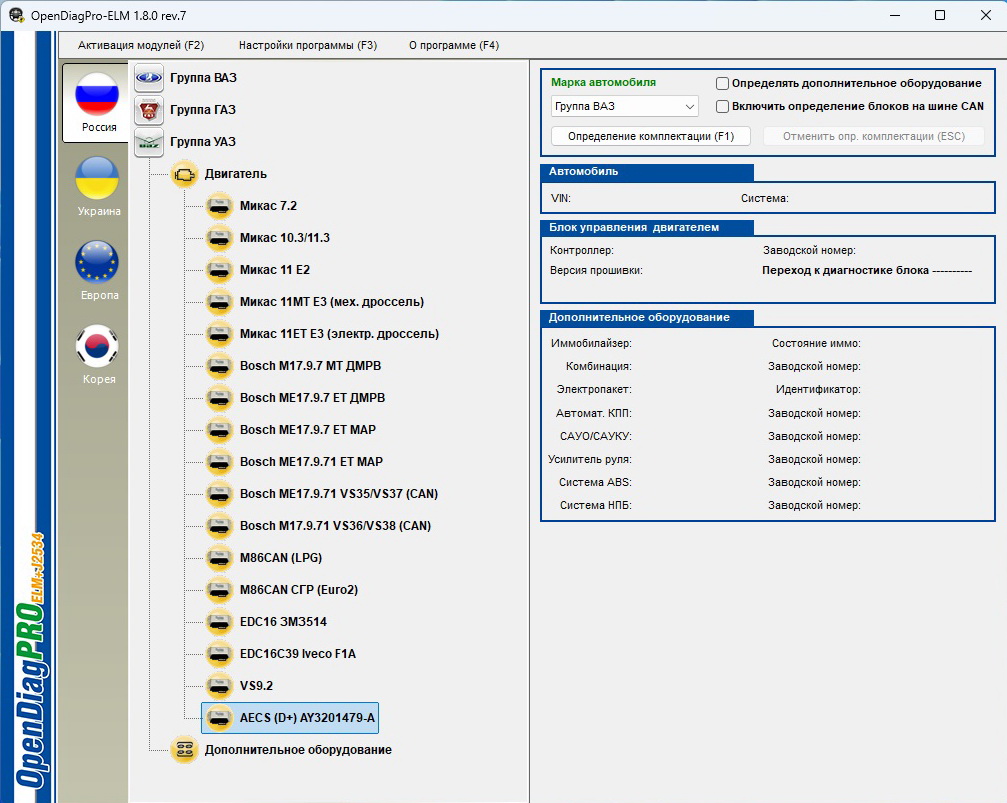Open Настройки программы (F3) menu
This screenshot has width=1007, height=803.
pos(308,45)
